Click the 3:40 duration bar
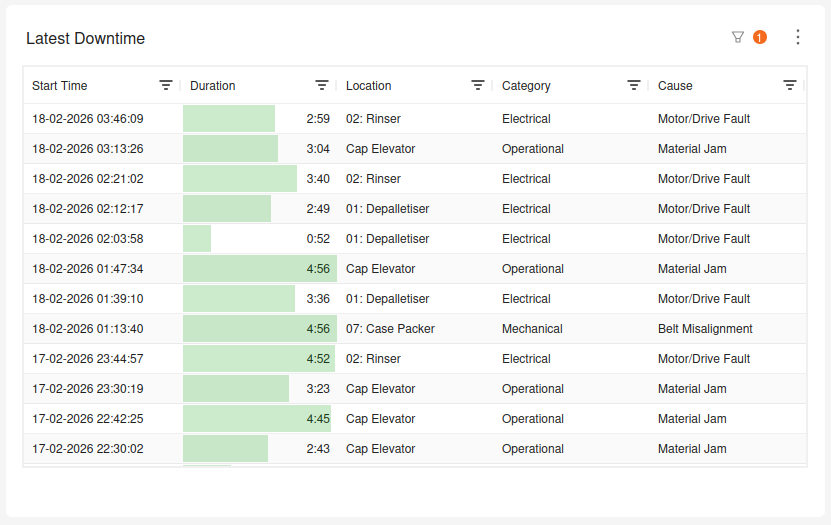Image resolution: width=831 pixels, height=525 pixels. pos(240,179)
